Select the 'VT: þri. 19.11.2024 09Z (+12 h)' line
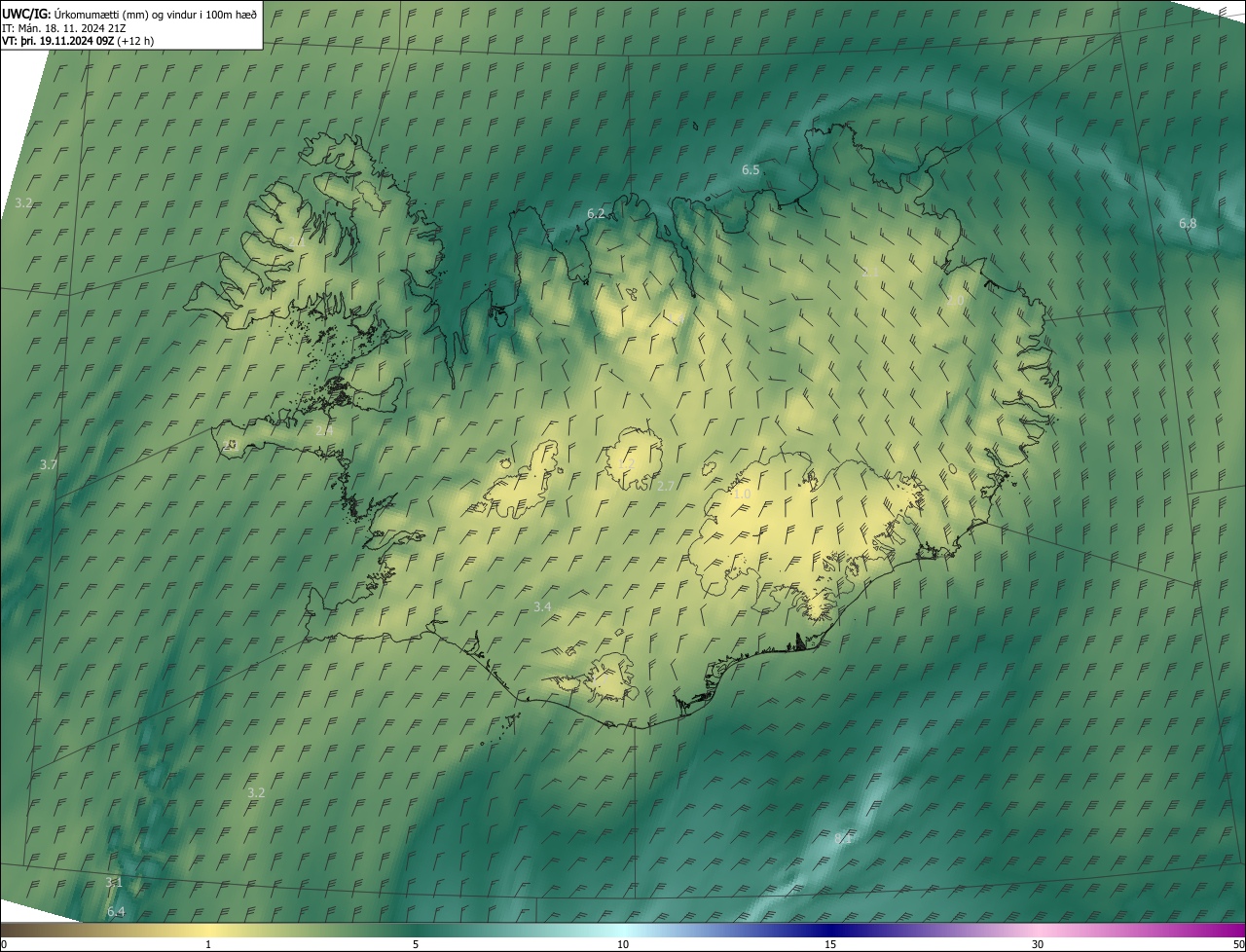This screenshot has width=1246, height=952. tap(78, 41)
